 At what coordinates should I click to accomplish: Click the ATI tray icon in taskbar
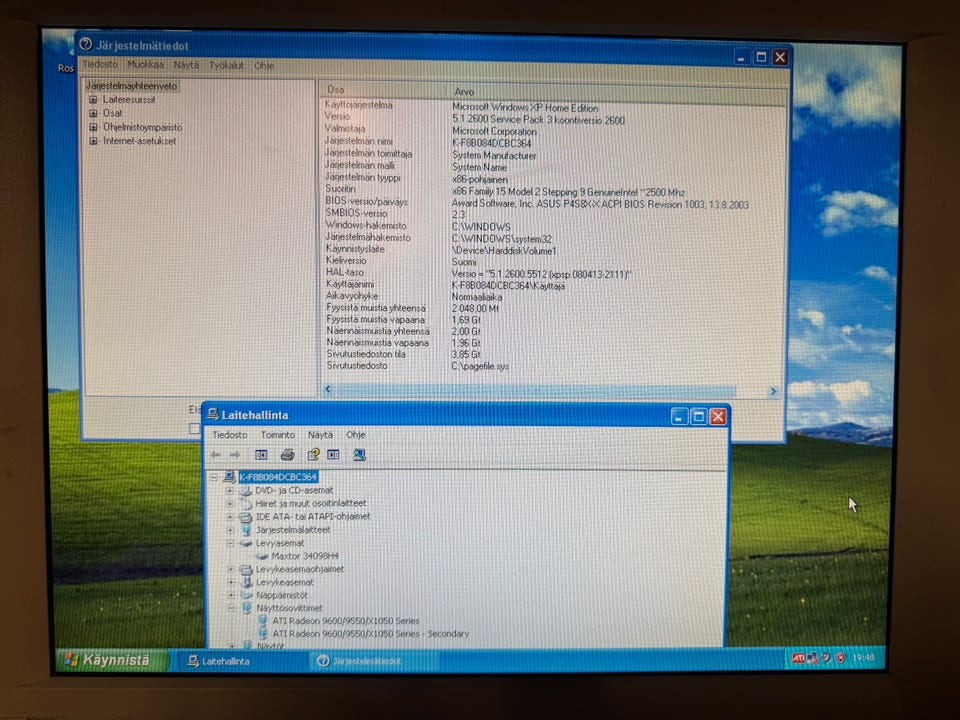point(798,658)
